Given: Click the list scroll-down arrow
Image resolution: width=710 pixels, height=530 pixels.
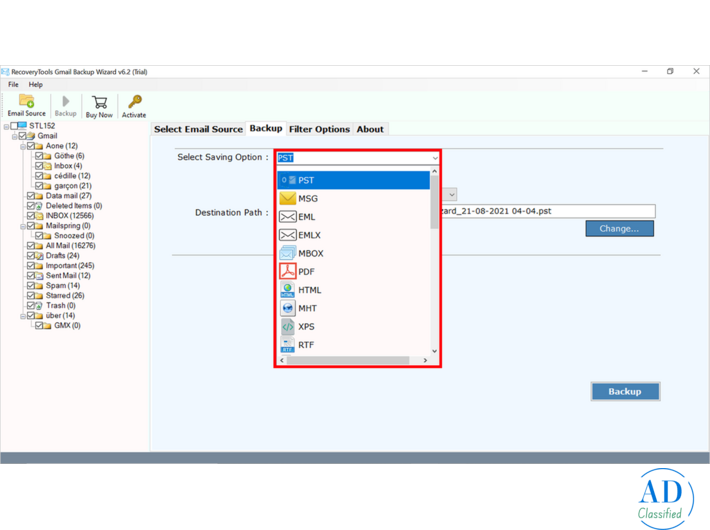Looking at the screenshot, I should click(x=434, y=351).
